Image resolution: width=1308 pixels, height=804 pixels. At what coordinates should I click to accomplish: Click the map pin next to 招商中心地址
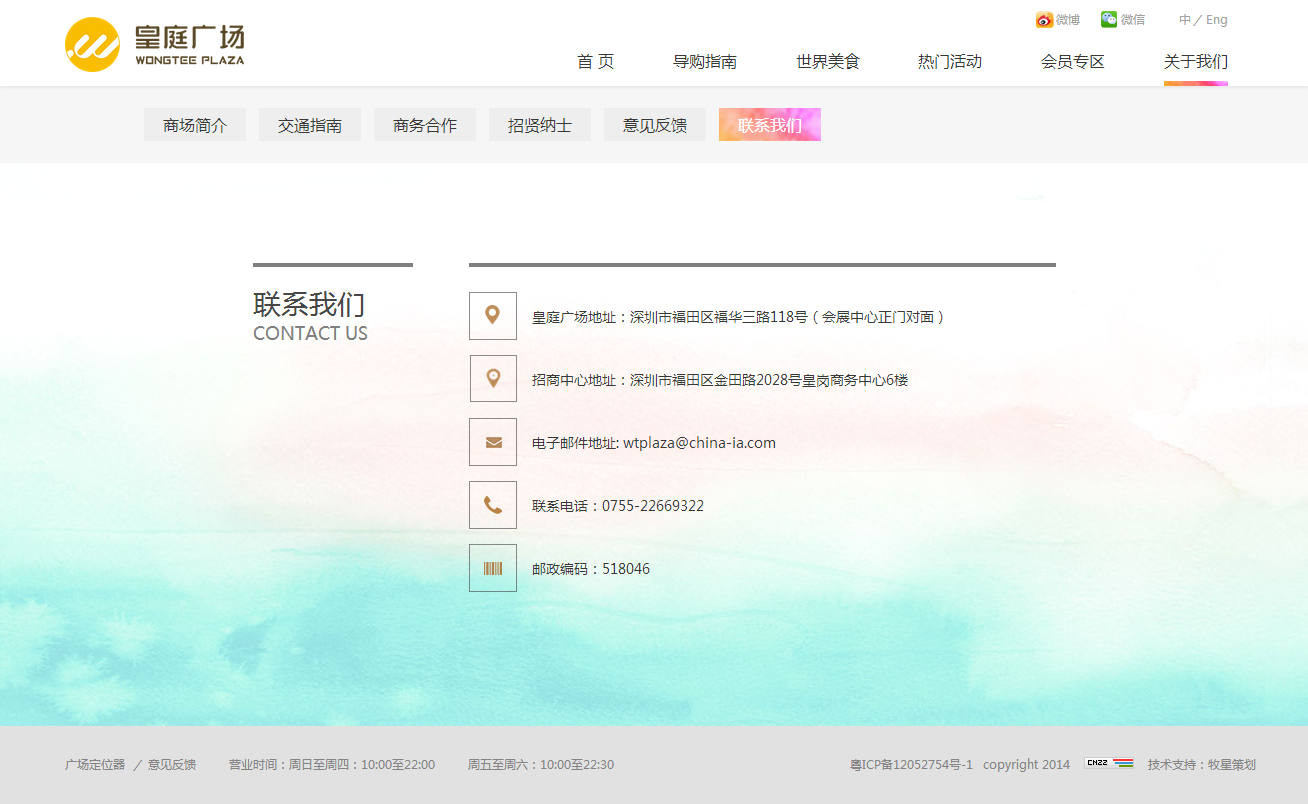click(x=492, y=378)
